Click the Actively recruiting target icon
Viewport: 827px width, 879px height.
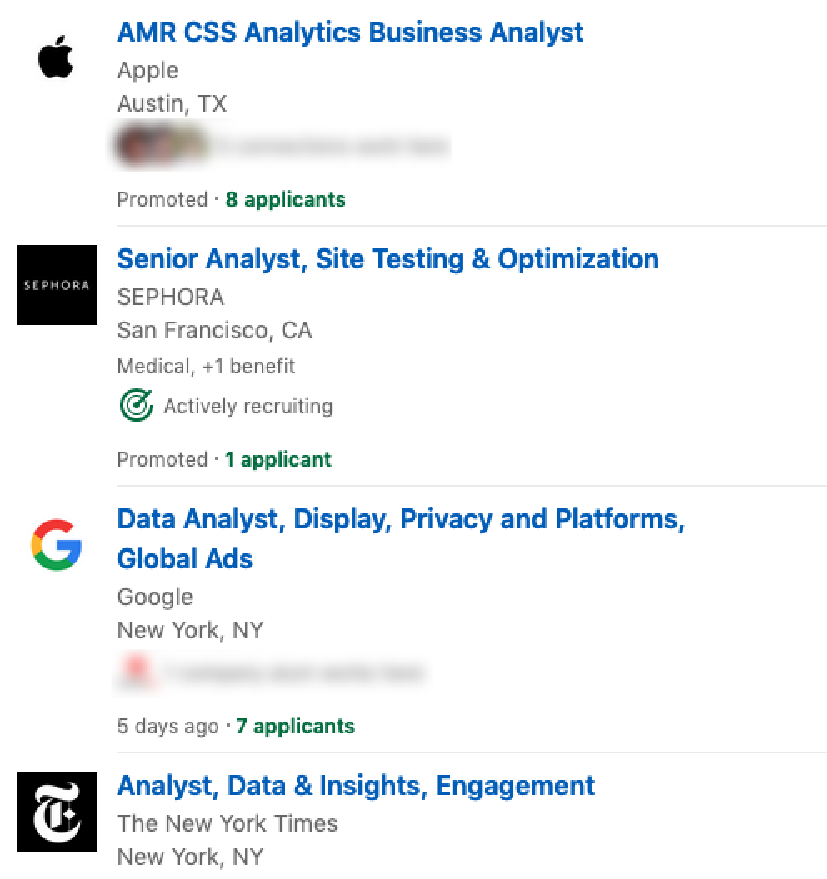click(x=136, y=406)
